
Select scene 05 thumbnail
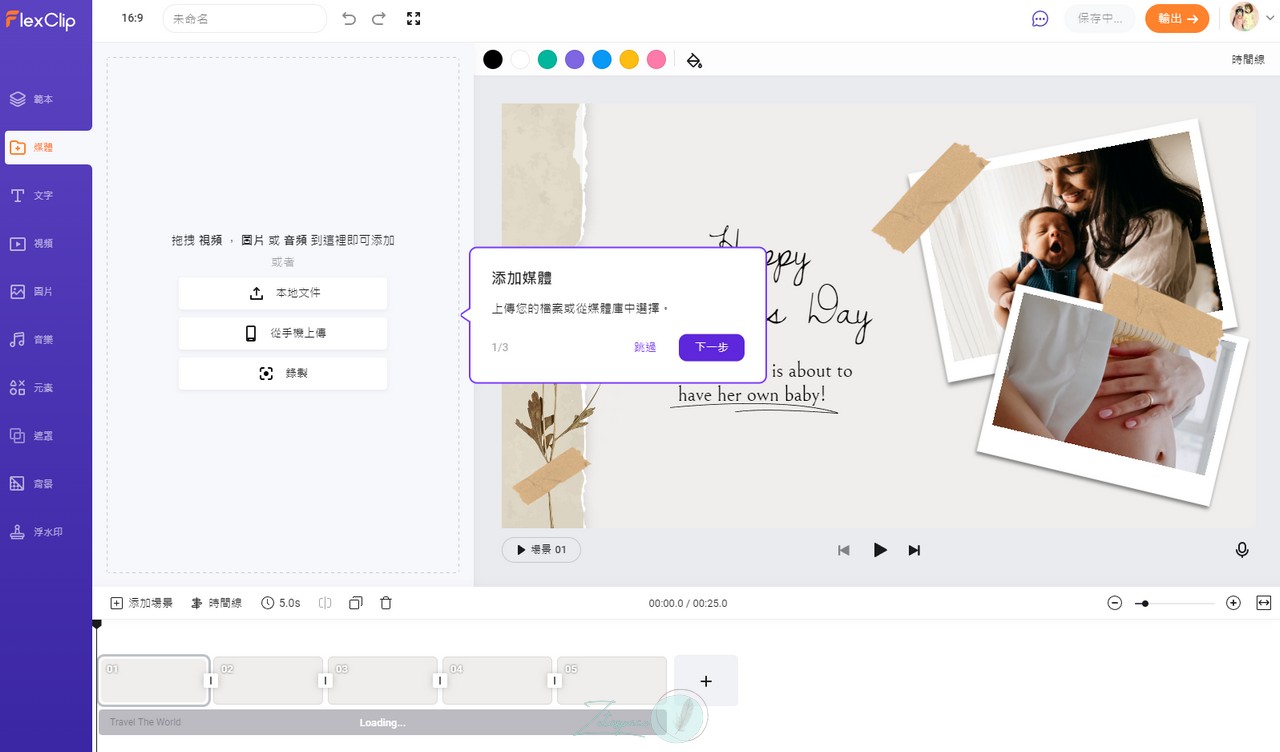point(612,681)
